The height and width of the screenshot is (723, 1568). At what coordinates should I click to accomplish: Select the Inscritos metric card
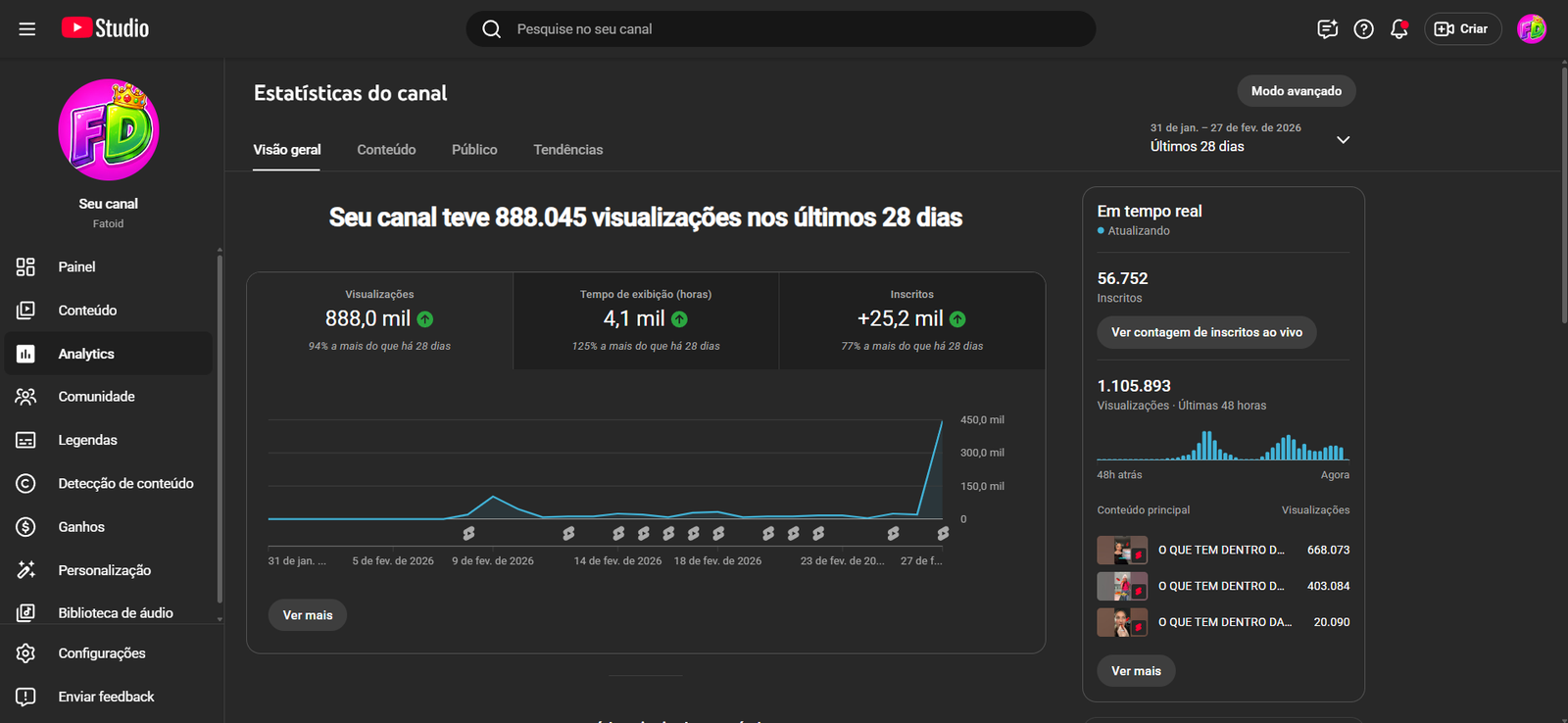pyautogui.click(x=911, y=320)
